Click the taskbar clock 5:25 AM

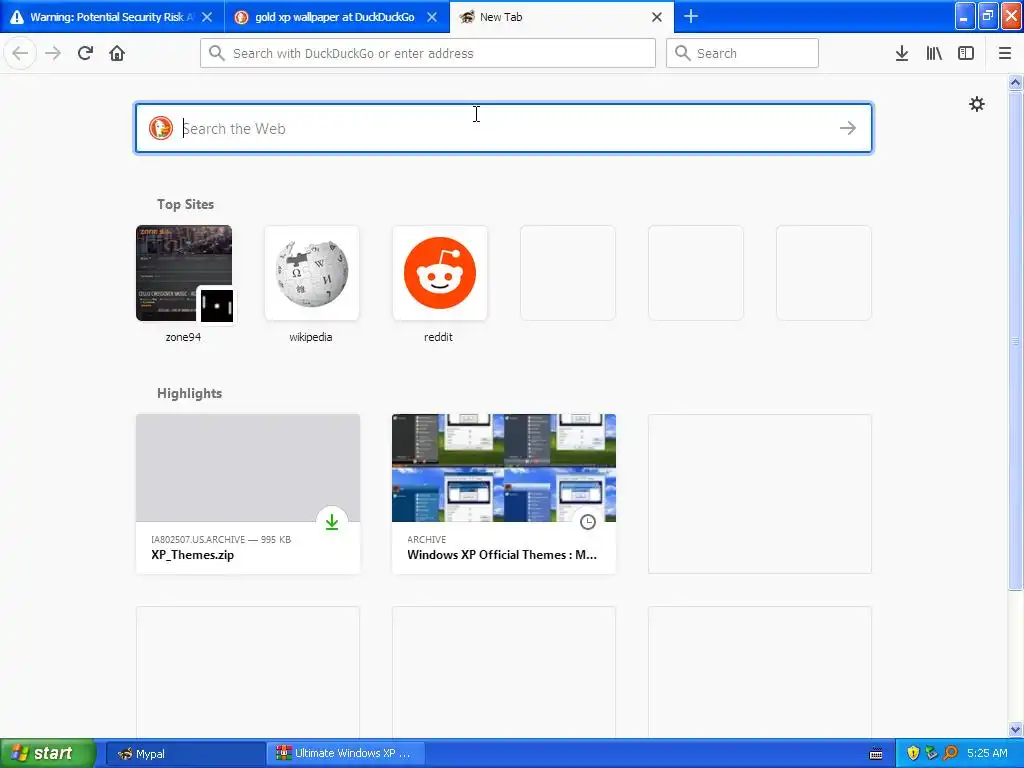coord(987,753)
